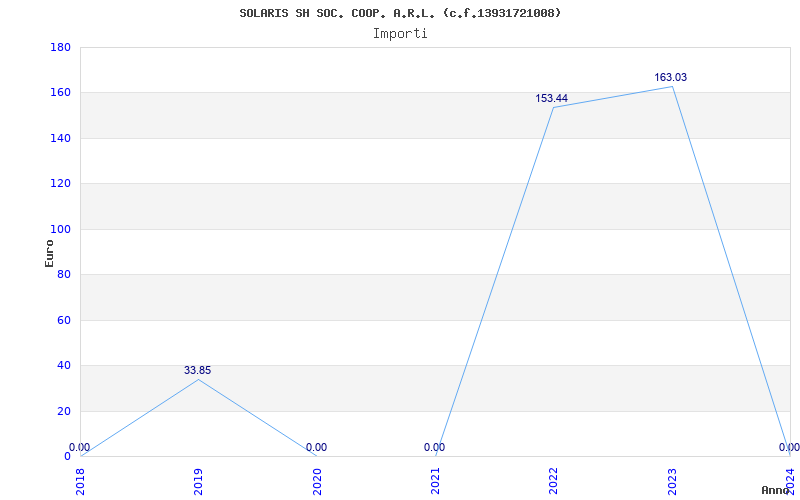800x500 pixels.
Task: Select the 33.85 data point label
Action: [x=197, y=370]
